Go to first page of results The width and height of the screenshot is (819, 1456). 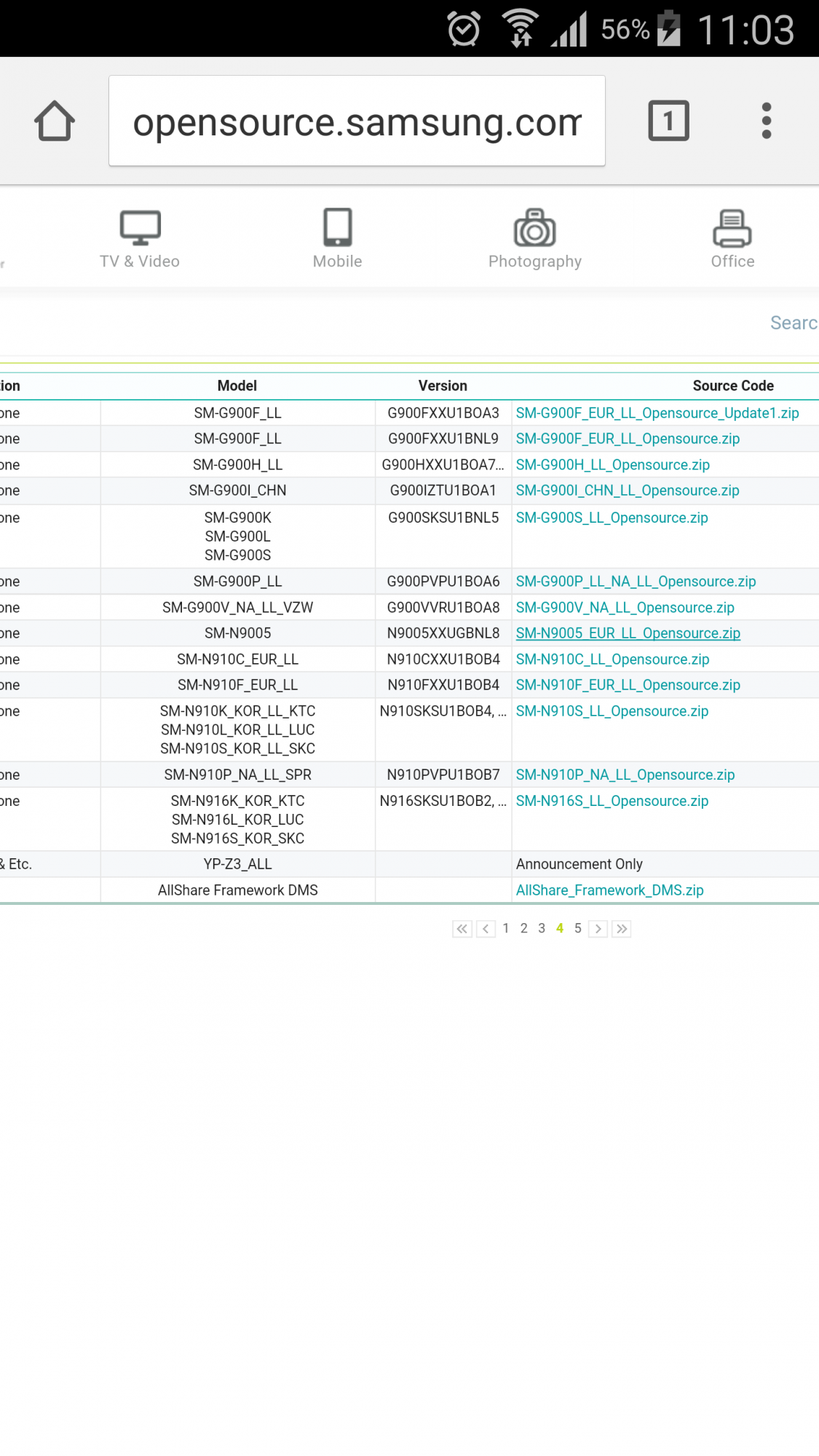click(462, 929)
